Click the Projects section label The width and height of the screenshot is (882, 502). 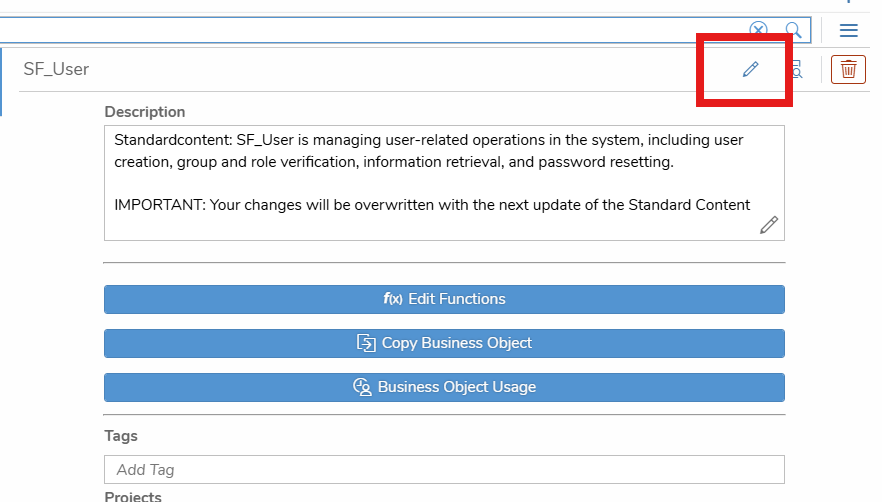[132, 496]
